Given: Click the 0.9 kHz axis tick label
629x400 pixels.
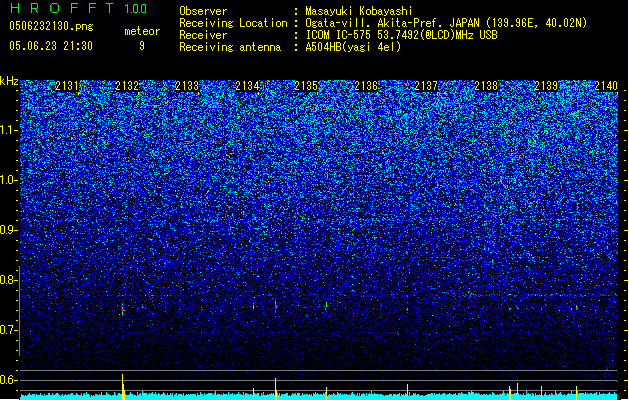Looking at the screenshot, I should [x=9, y=230].
